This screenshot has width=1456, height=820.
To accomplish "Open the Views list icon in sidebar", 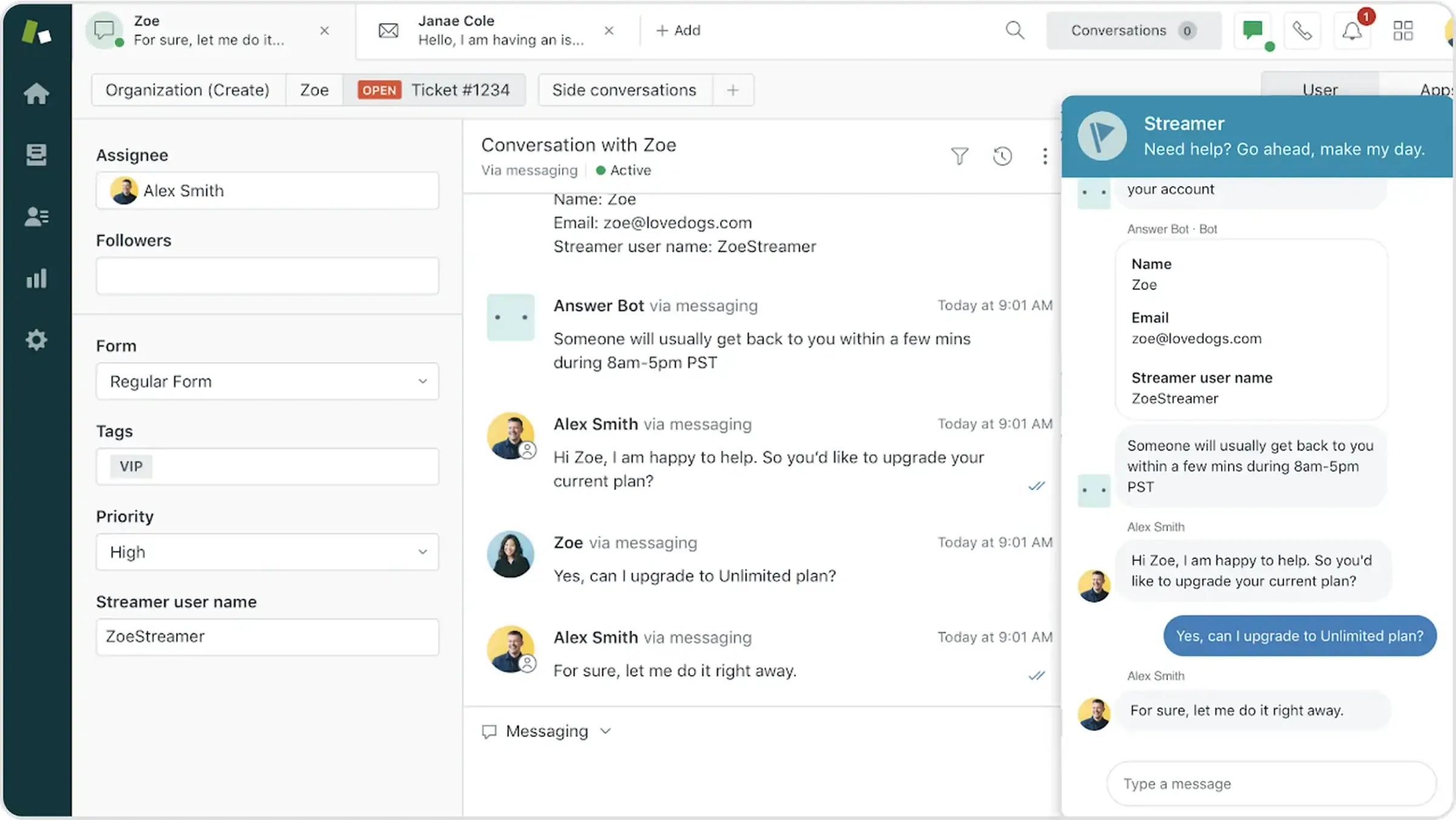I will click(36, 155).
